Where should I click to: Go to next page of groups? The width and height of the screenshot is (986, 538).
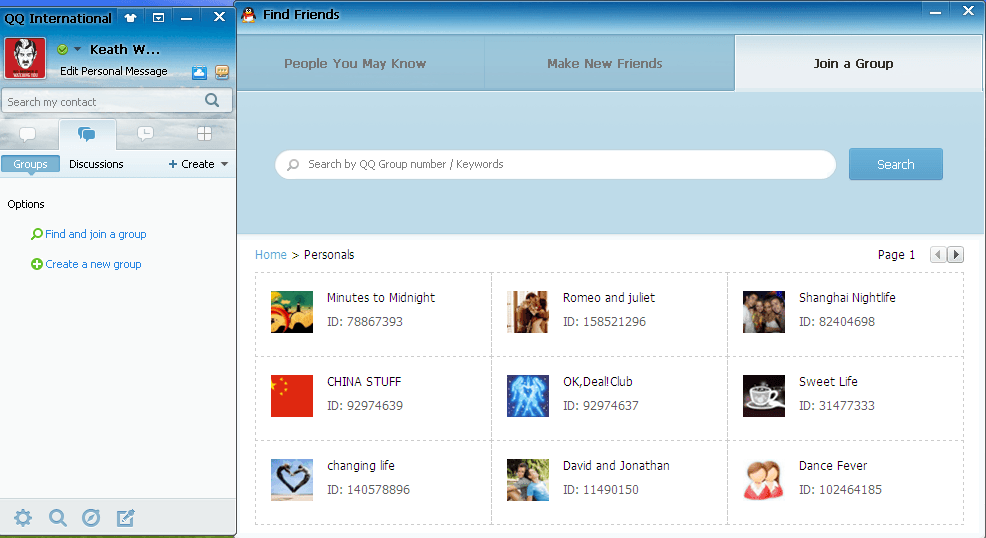[x=955, y=255]
